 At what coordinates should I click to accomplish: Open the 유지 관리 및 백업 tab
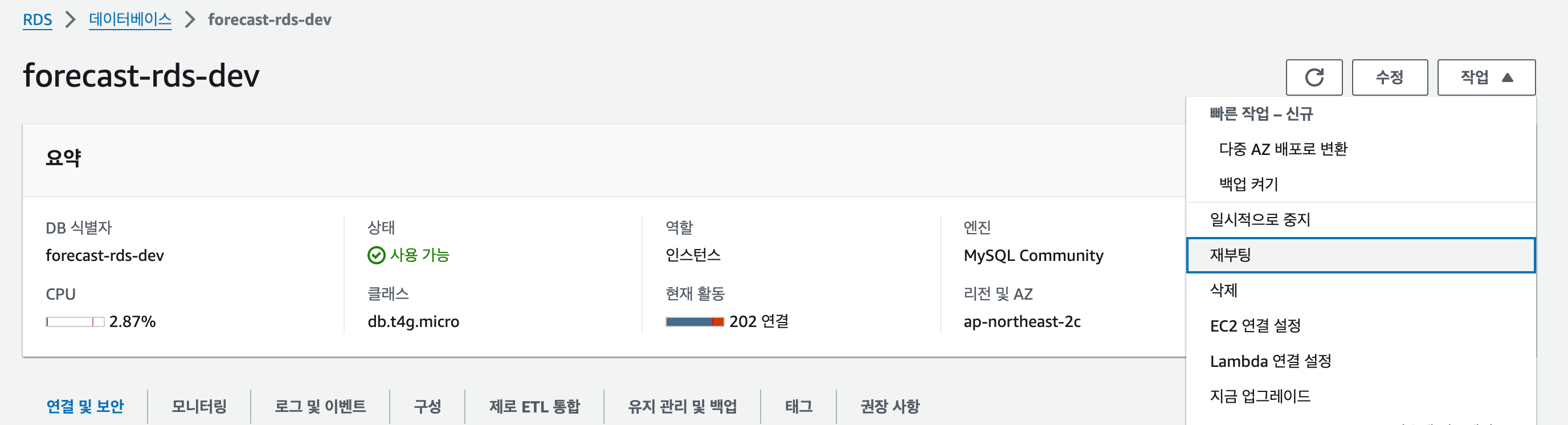pyautogui.click(x=683, y=406)
